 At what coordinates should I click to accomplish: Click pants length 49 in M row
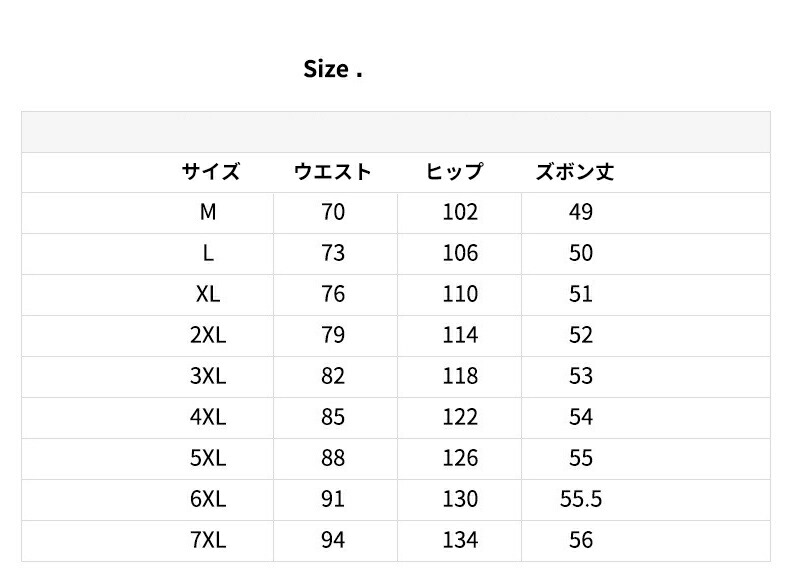[x=581, y=212]
